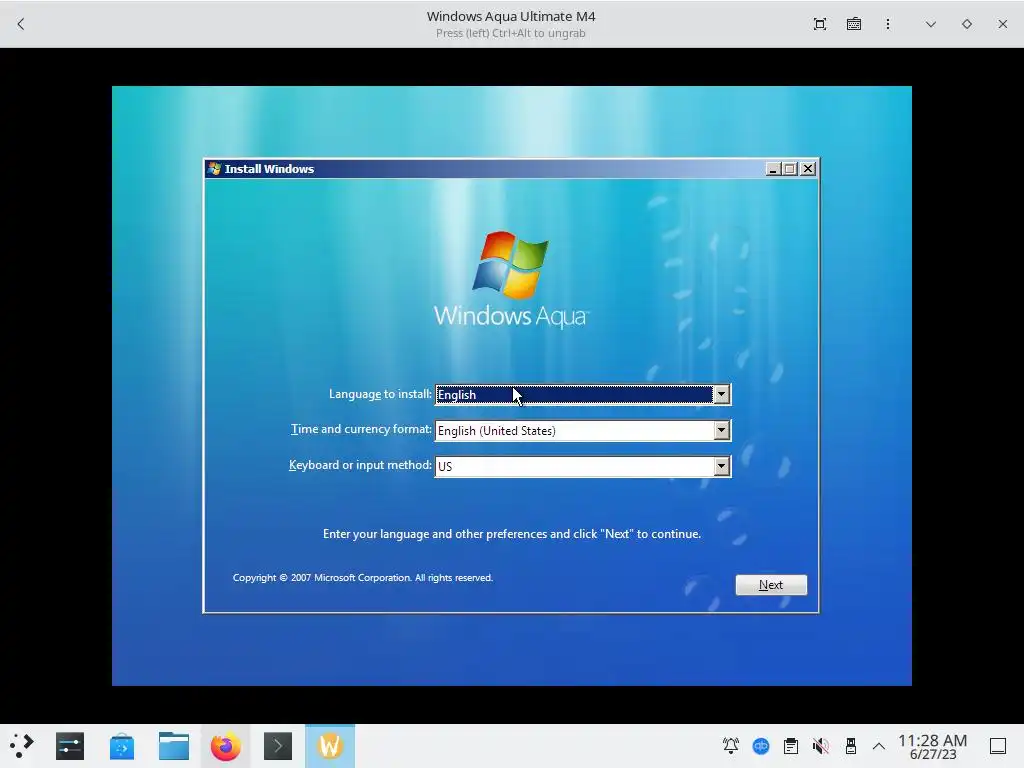Open the three-dot options menu
The width and height of the screenshot is (1024, 768).
pyautogui.click(x=888, y=24)
